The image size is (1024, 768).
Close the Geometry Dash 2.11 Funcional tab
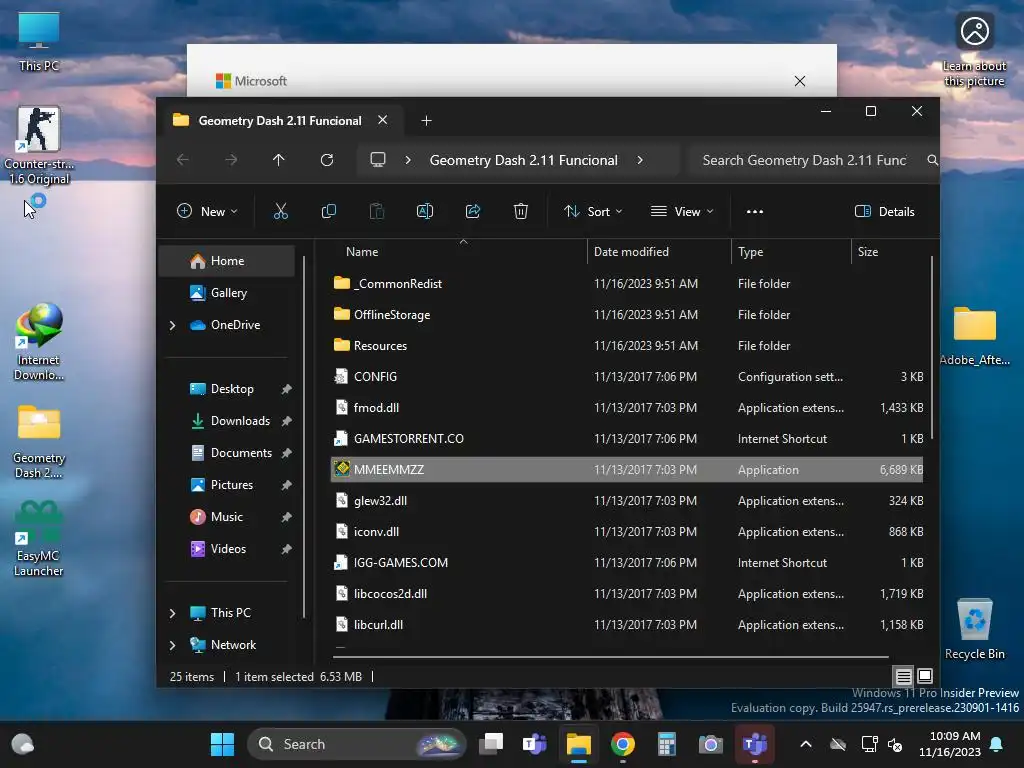(x=383, y=120)
